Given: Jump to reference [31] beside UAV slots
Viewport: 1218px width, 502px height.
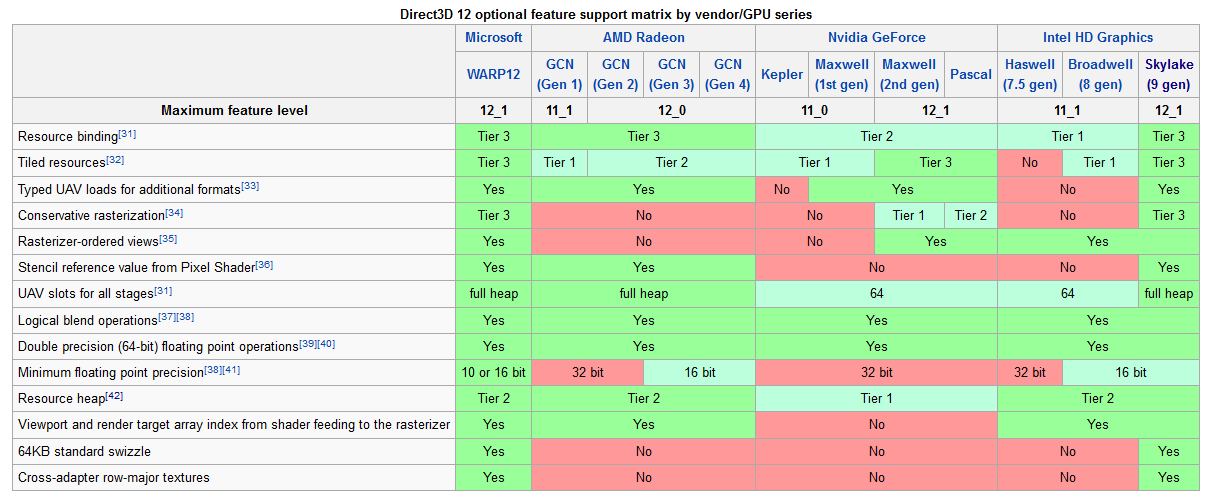Looking at the screenshot, I should click(x=163, y=291).
